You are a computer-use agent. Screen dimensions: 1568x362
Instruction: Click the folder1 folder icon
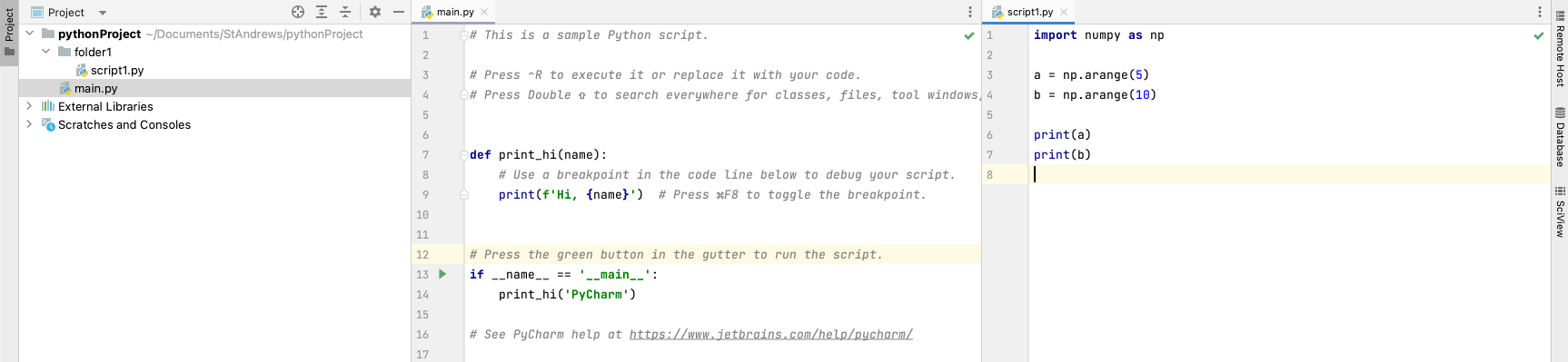pyautogui.click(x=65, y=52)
